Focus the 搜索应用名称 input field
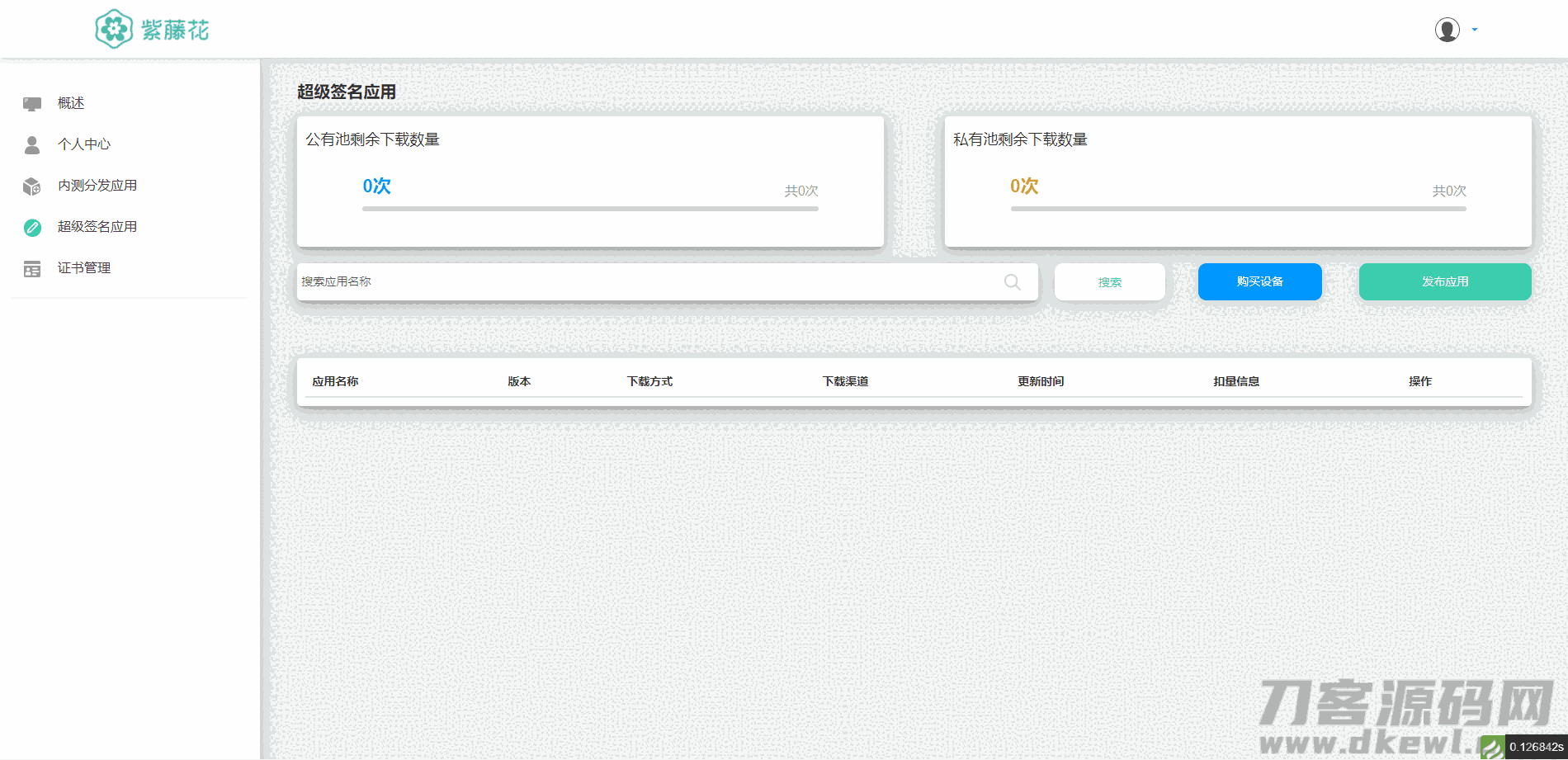The width and height of the screenshot is (1568, 760). [x=644, y=282]
